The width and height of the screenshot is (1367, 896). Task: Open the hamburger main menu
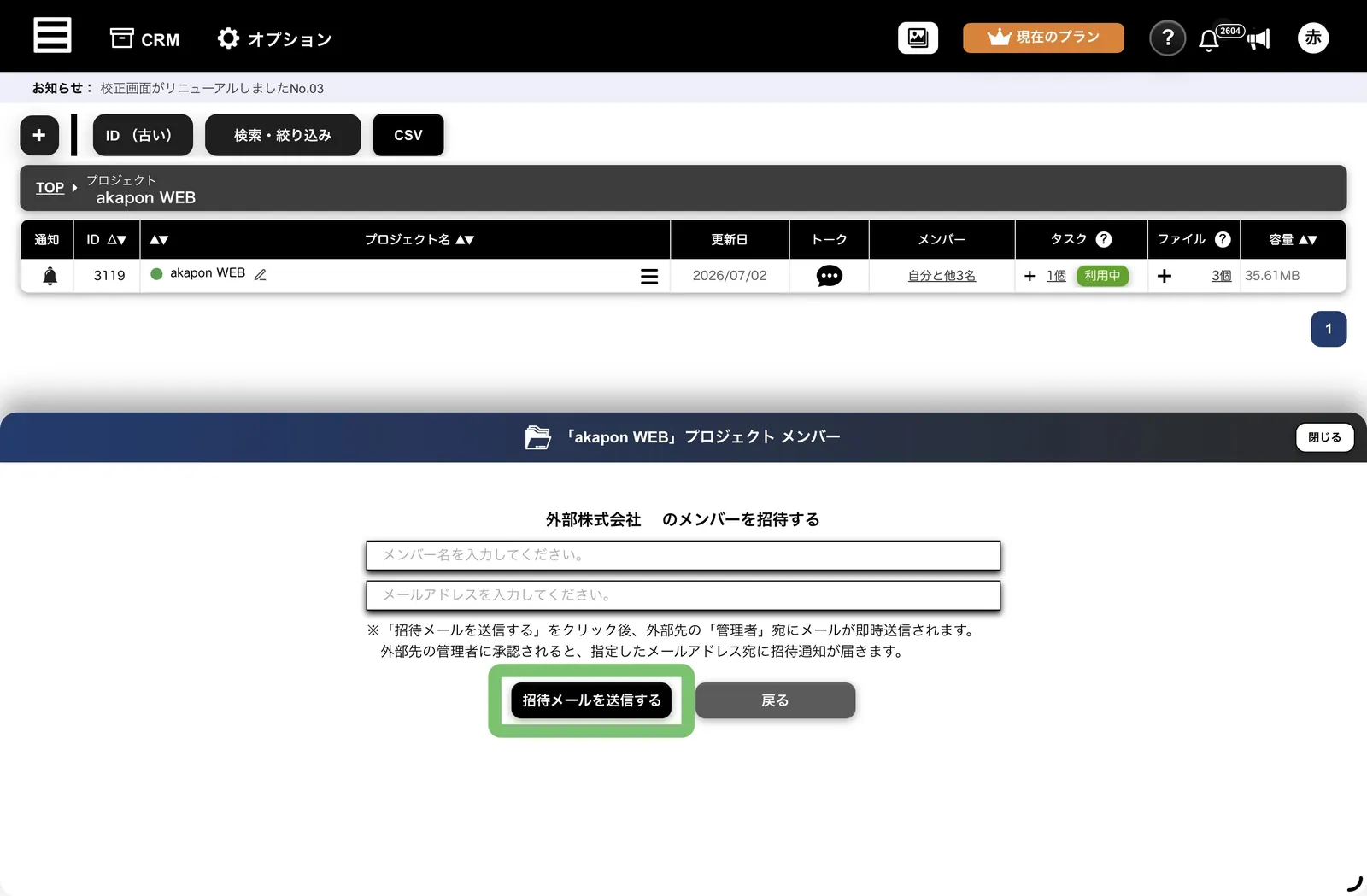pos(52,36)
